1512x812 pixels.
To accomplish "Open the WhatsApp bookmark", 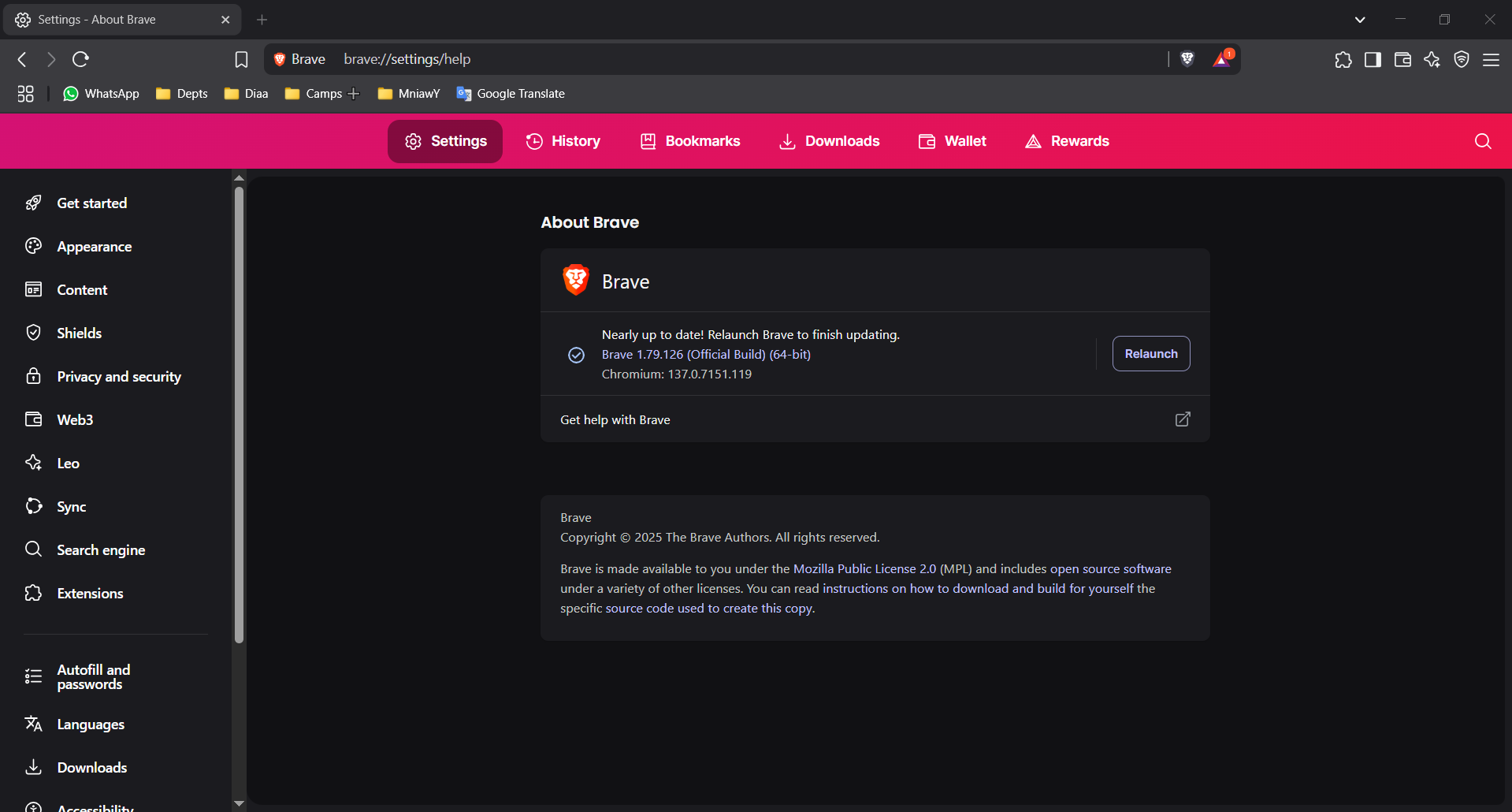I will pyautogui.click(x=101, y=94).
